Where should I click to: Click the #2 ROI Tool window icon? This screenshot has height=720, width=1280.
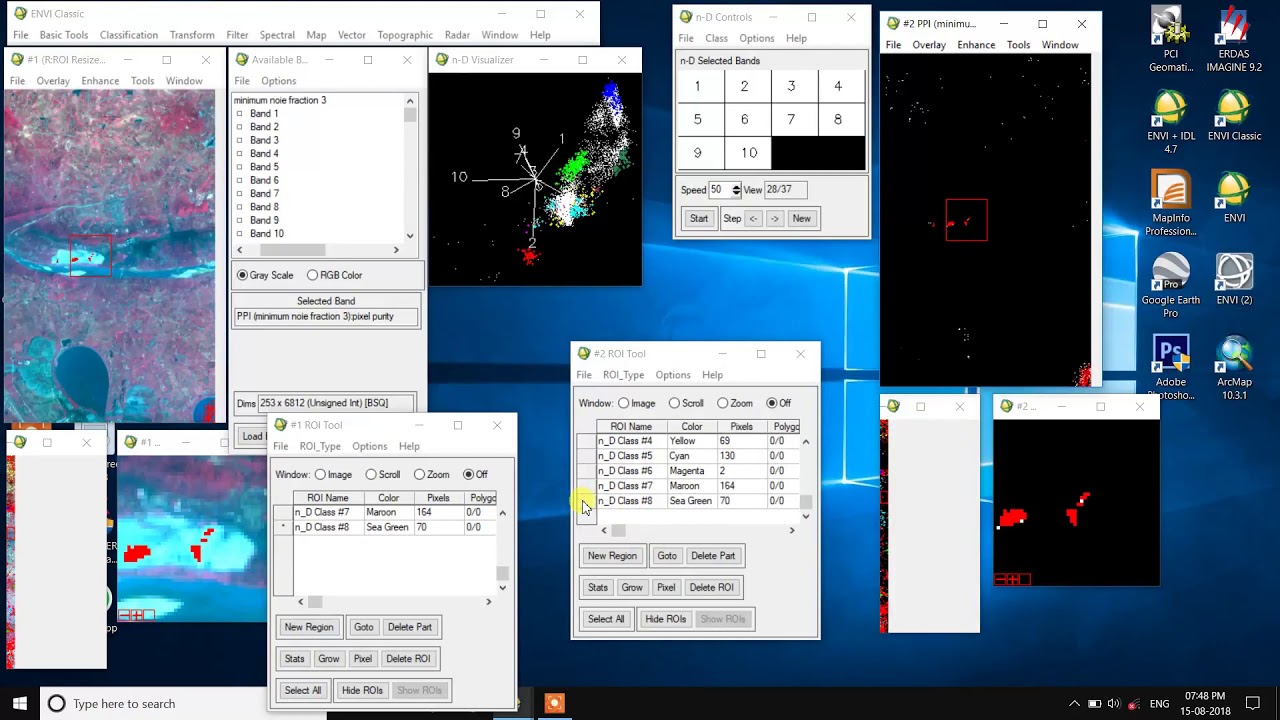click(x=584, y=353)
